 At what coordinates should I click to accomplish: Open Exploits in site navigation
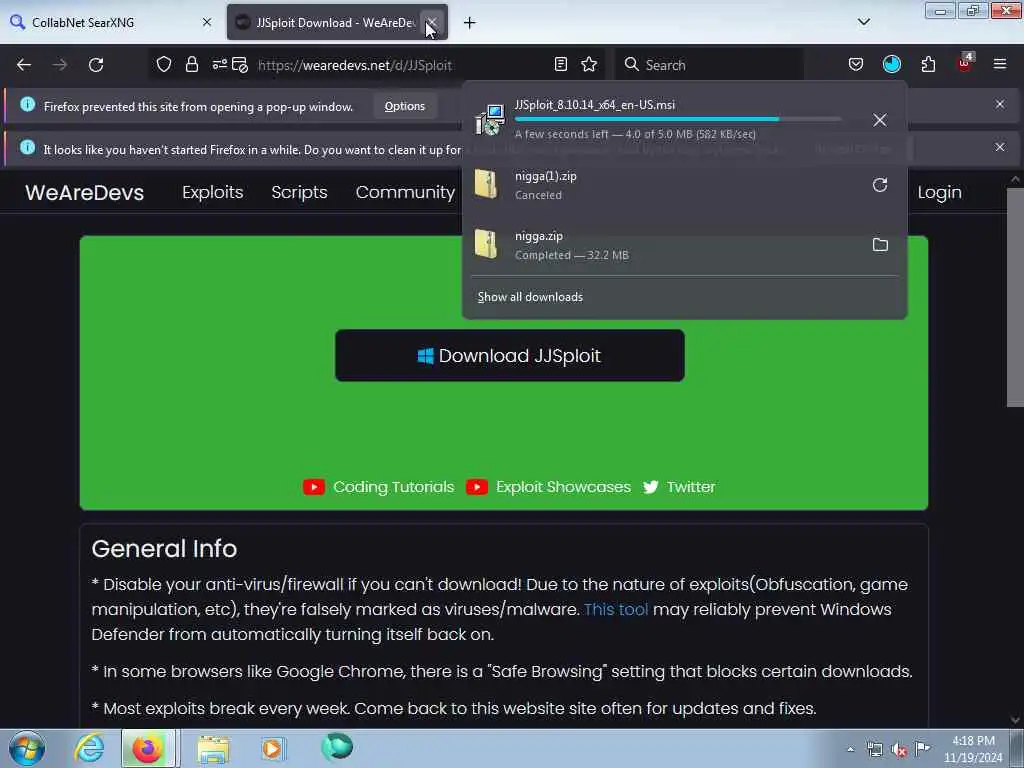click(212, 192)
